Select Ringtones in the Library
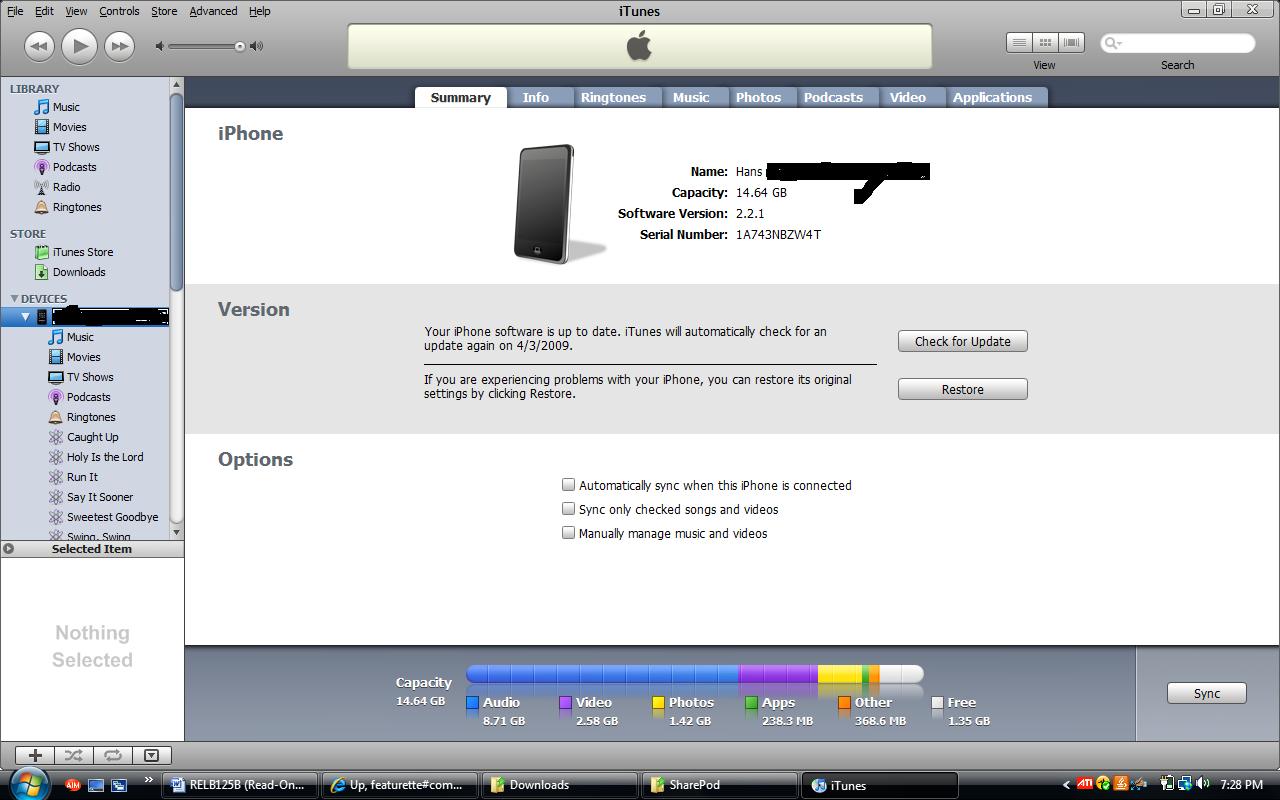Viewport: 1280px width, 800px height. 77,207
